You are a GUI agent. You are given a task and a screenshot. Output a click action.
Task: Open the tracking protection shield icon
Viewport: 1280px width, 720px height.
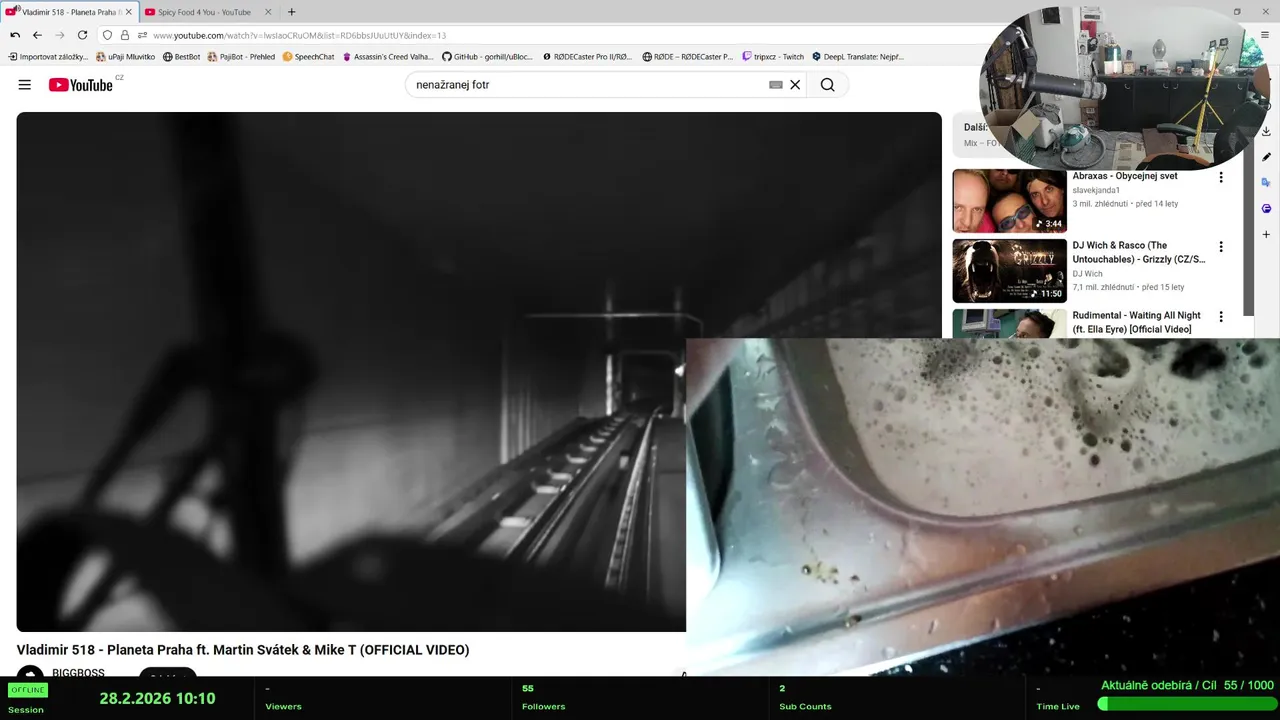[x=108, y=35]
